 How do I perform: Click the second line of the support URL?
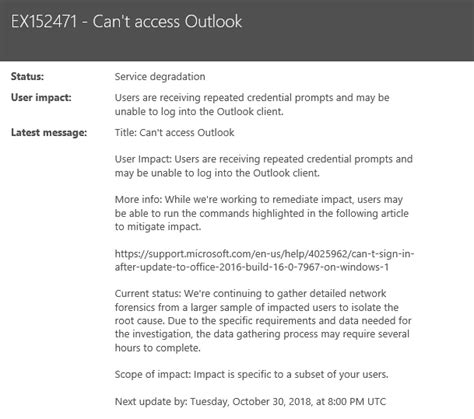(252, 267)
